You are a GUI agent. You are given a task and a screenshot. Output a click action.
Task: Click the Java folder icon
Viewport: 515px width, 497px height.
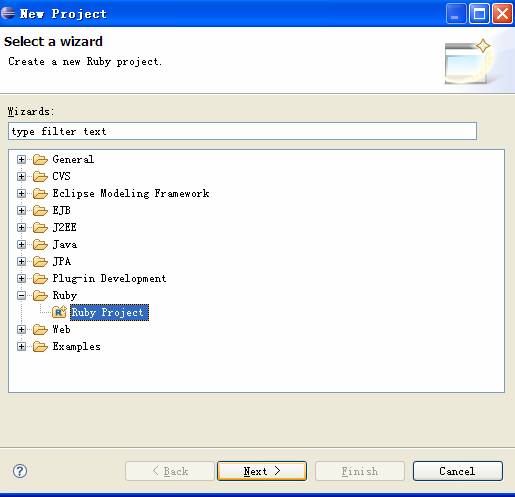pos(40,245)
